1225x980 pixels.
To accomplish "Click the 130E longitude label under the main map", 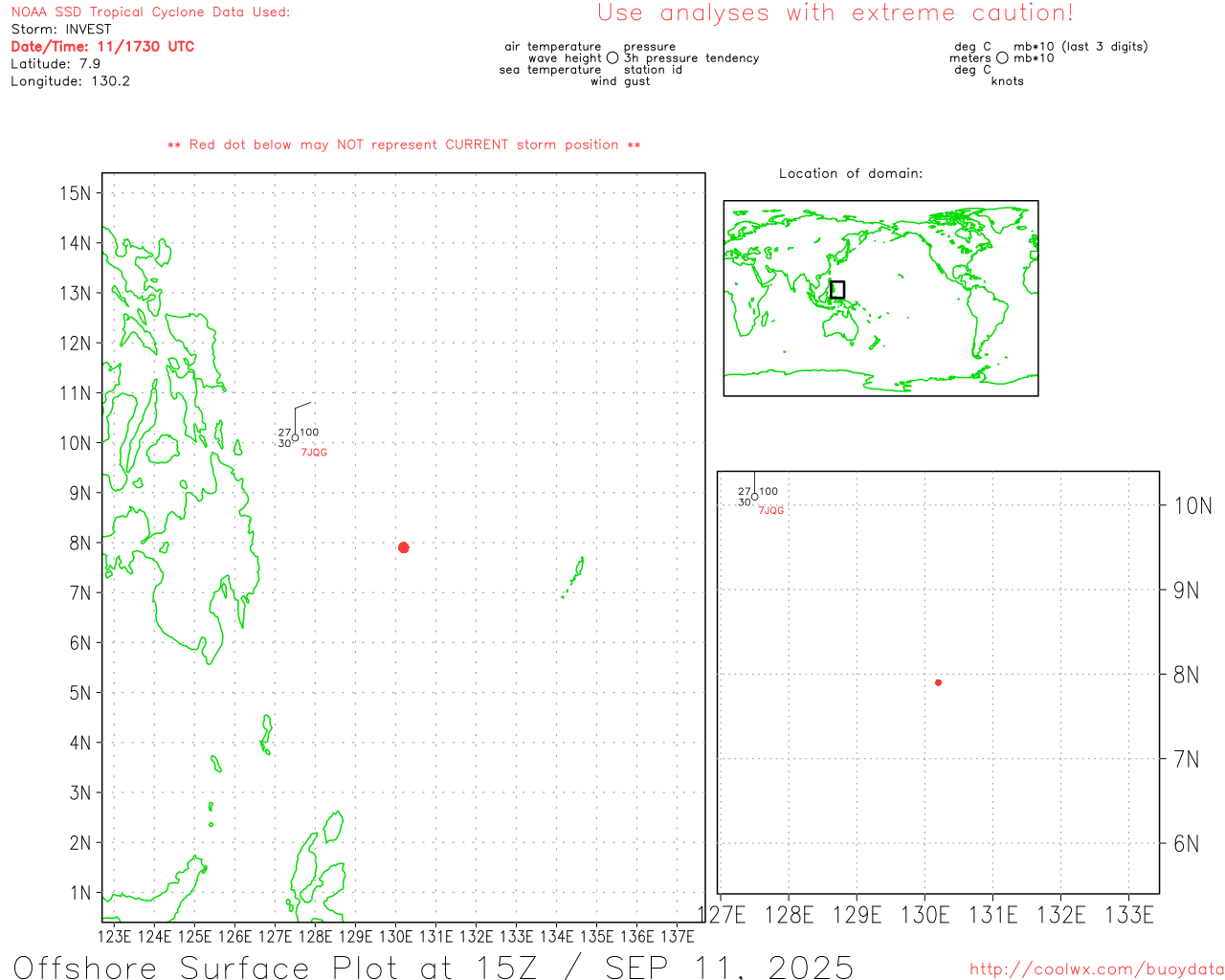I will coord(395,936).
